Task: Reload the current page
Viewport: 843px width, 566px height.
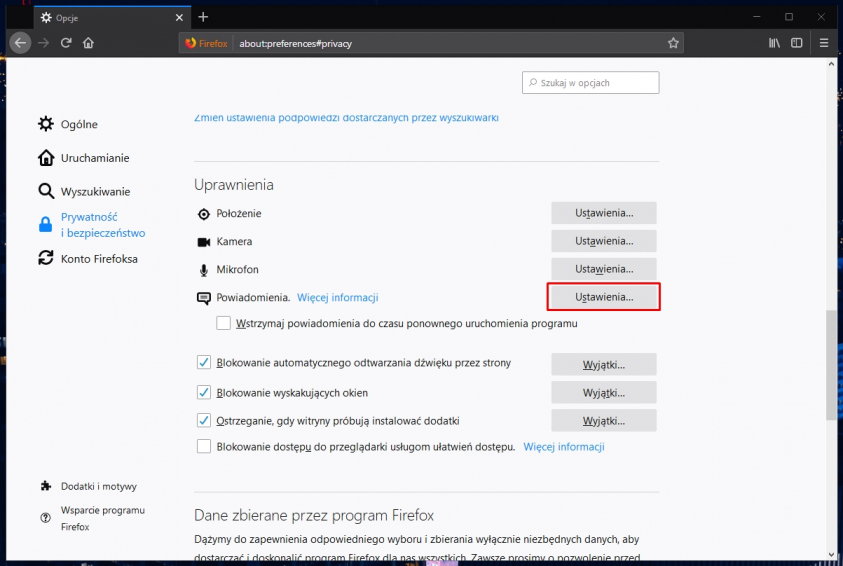Action: click(66, 43)
